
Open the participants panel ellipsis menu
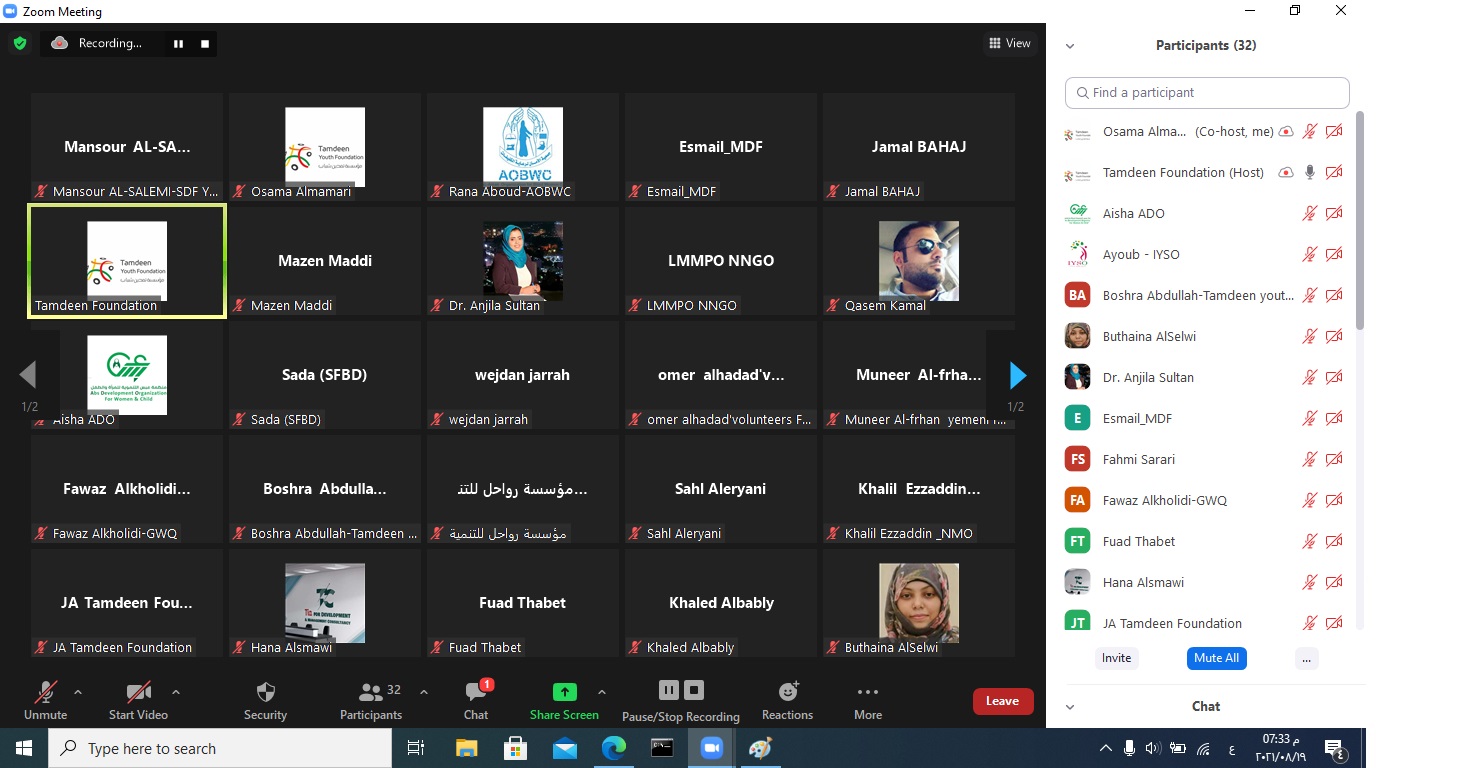point(1306,658)
